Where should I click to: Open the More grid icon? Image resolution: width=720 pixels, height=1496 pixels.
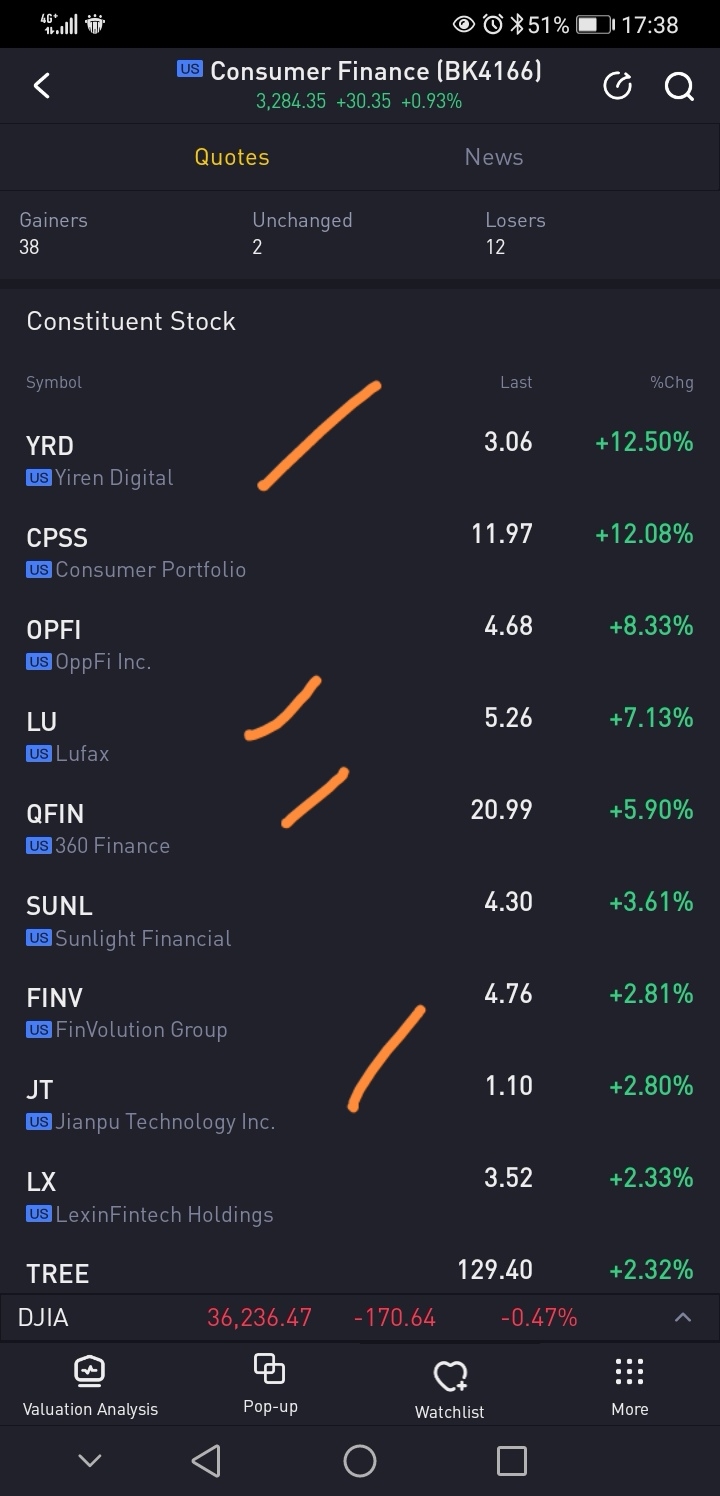pos(629,1371)
